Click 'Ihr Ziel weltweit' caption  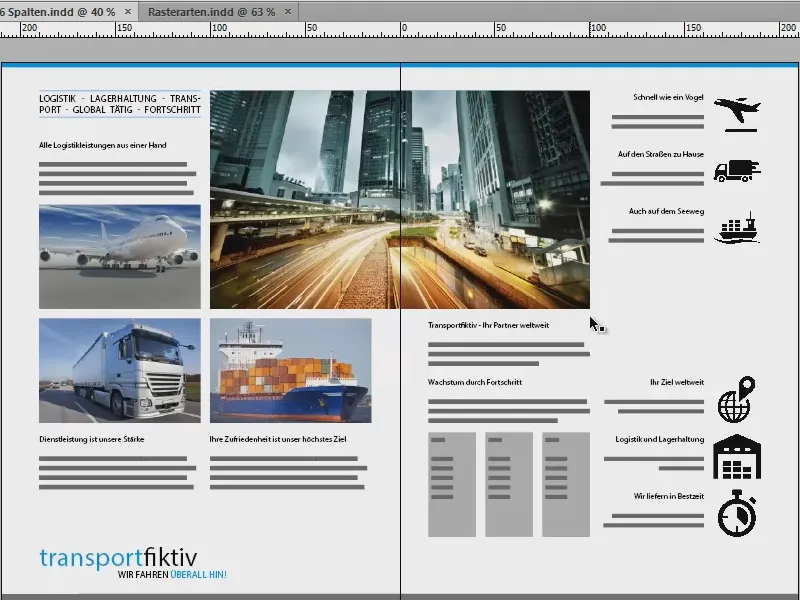coord(677,382)
